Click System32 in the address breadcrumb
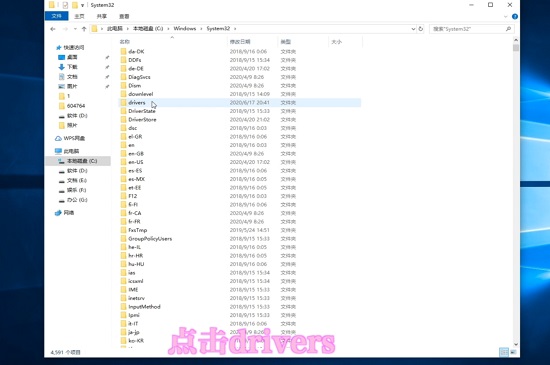The width and height of the screenshot is (550, 365). tap(218, 29)
